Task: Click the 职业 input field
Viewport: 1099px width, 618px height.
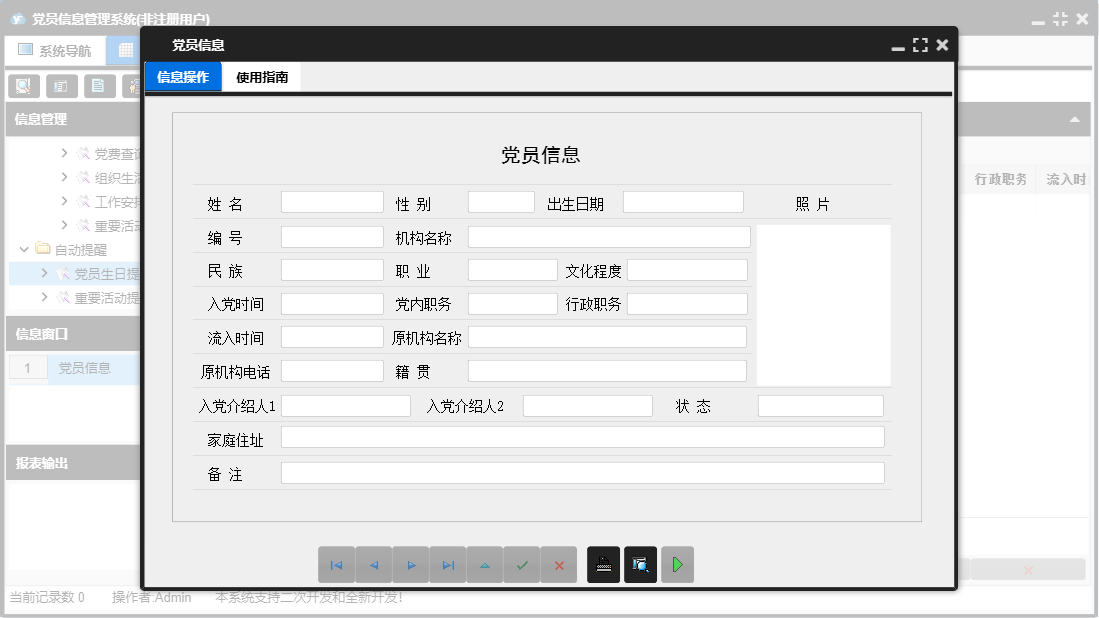Action: (512, 270)
